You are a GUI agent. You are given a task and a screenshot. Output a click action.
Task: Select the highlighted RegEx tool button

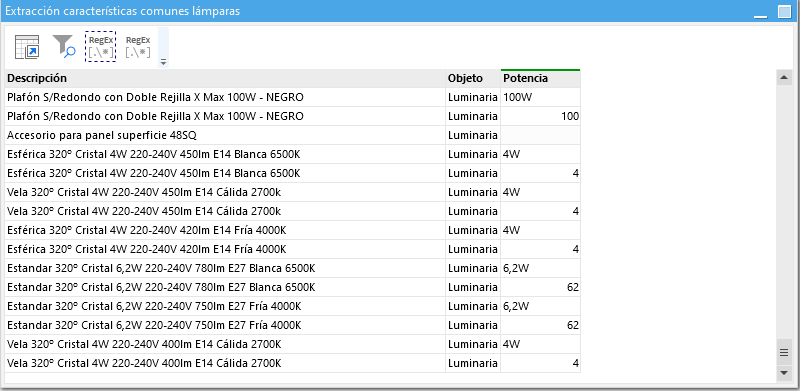(101, 46)
